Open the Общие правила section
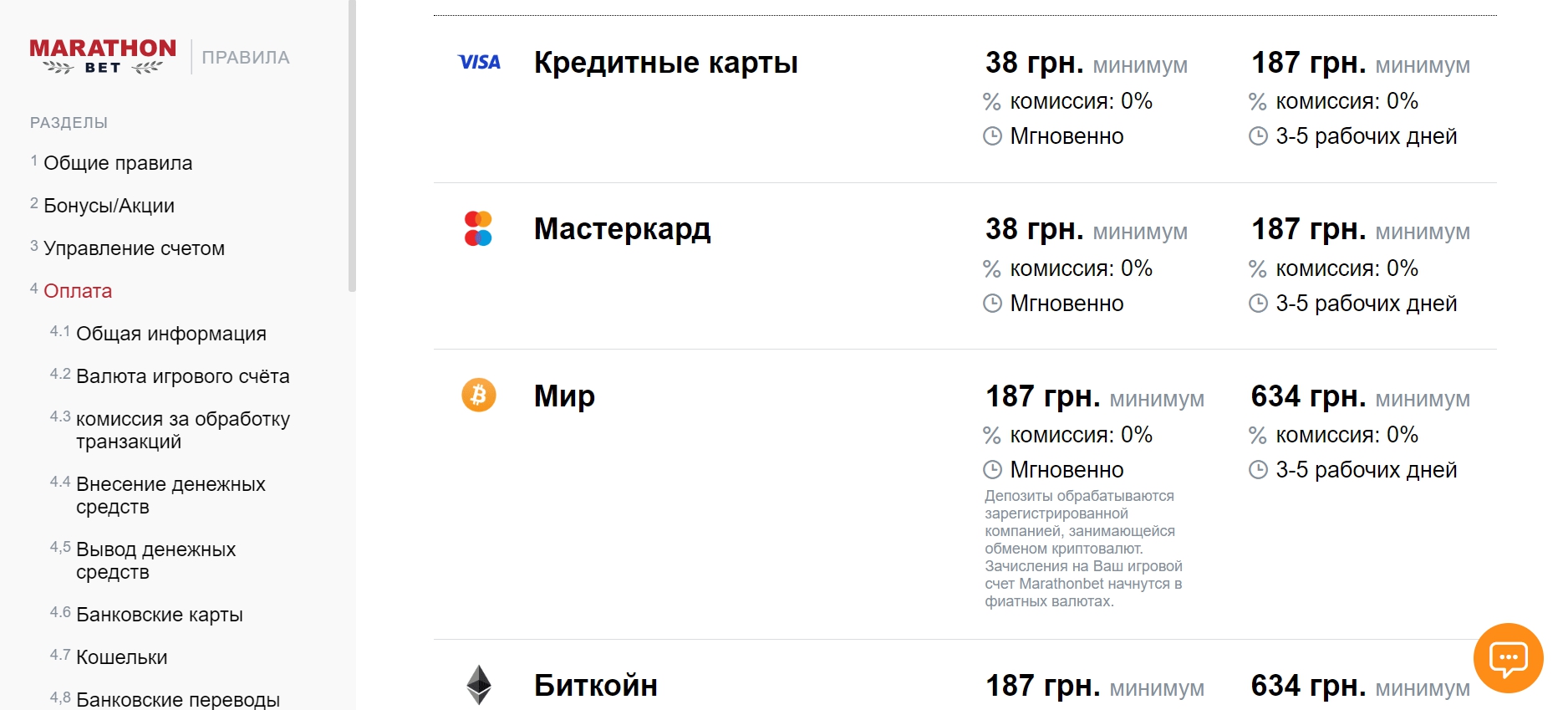1568x710 pixels. pyautogui.click(x=117, y=163)
